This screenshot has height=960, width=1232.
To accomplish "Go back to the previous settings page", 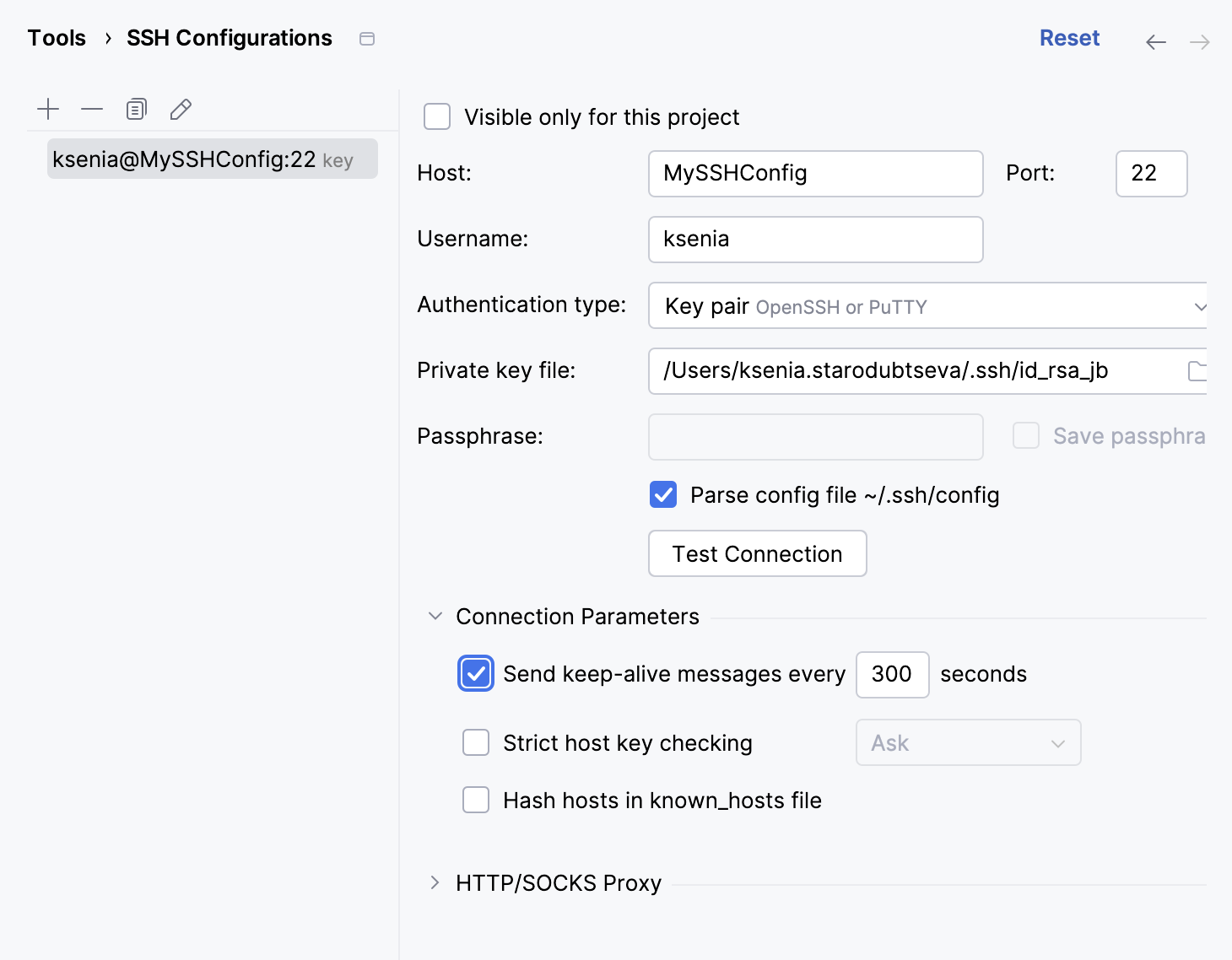I will 1156,41.
